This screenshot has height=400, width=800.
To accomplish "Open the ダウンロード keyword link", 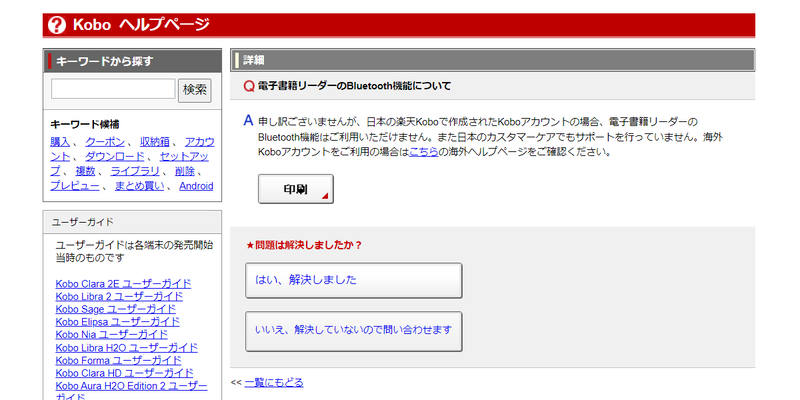I will pos(115,157).
